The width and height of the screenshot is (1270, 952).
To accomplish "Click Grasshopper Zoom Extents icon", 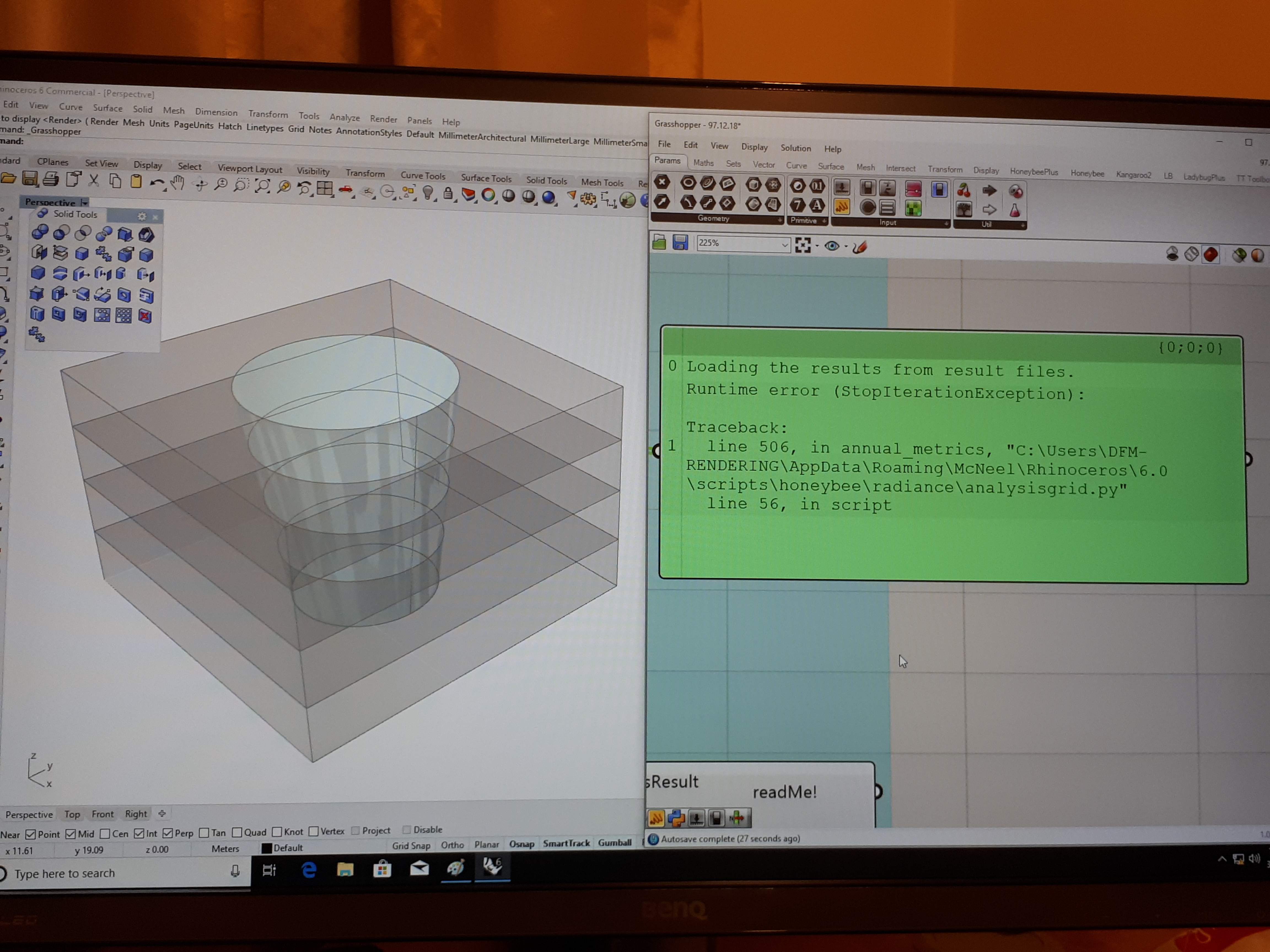I will [803, 246].
